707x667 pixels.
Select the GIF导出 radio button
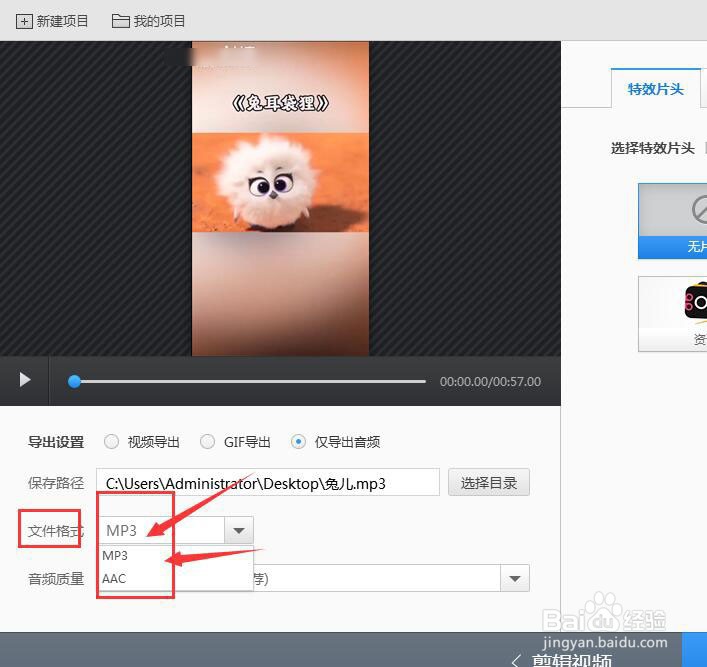click(207, 442)
